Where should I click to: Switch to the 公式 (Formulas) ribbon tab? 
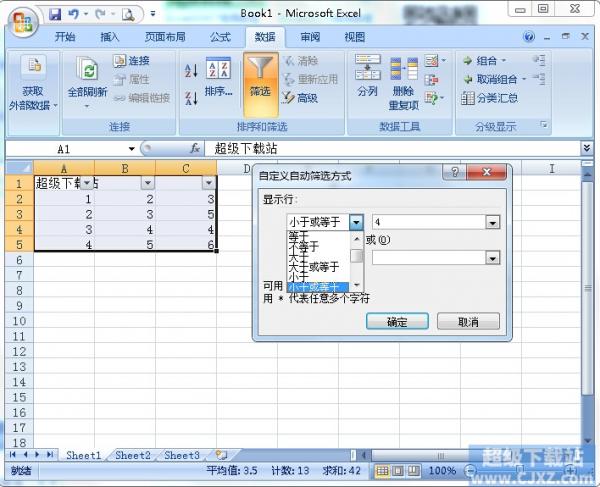(x=220, y=37)
